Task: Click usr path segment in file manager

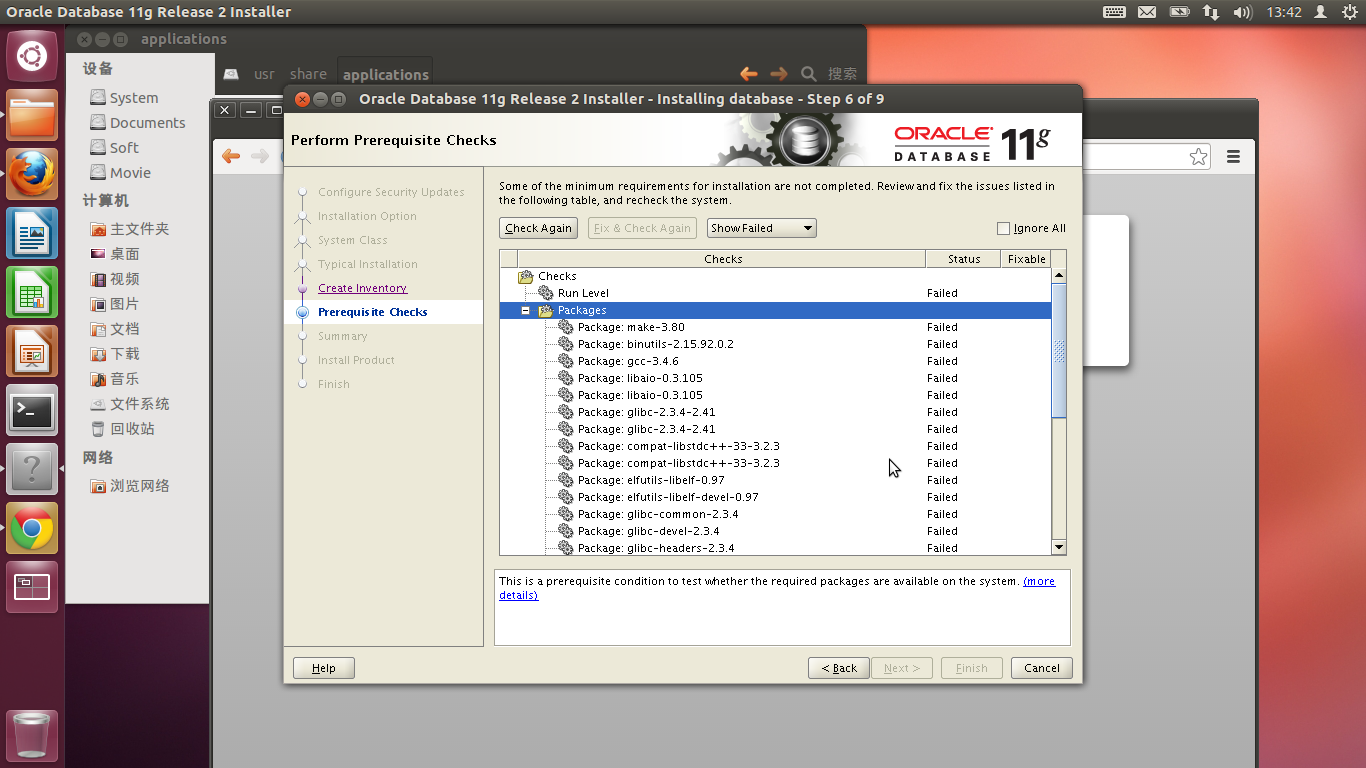Action: click(264, 74)
